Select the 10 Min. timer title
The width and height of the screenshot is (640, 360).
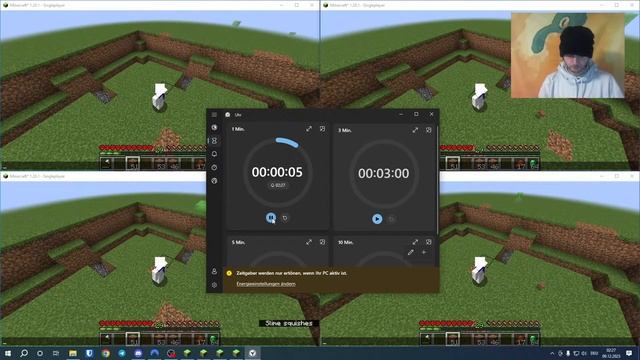pos(346,242)
